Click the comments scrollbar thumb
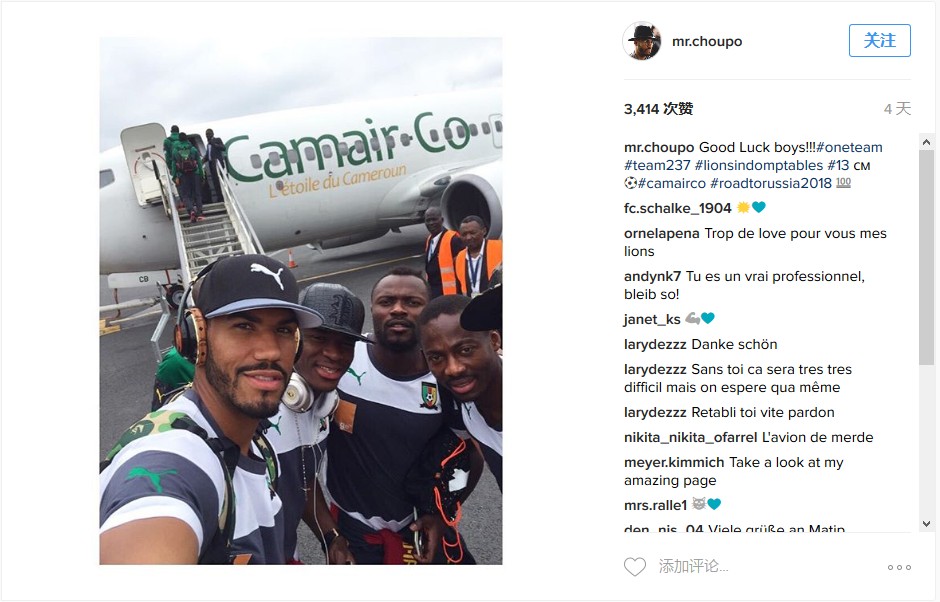Viewport: 940px width, 602px height. [x=926, y=257]
